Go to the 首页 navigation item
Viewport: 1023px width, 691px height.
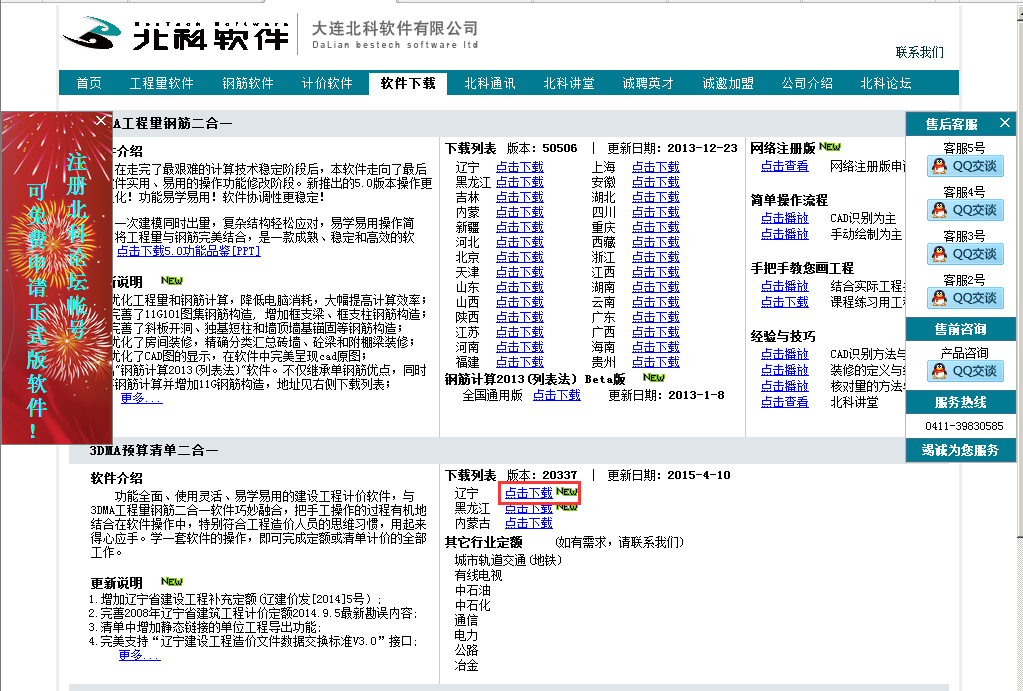89,83
